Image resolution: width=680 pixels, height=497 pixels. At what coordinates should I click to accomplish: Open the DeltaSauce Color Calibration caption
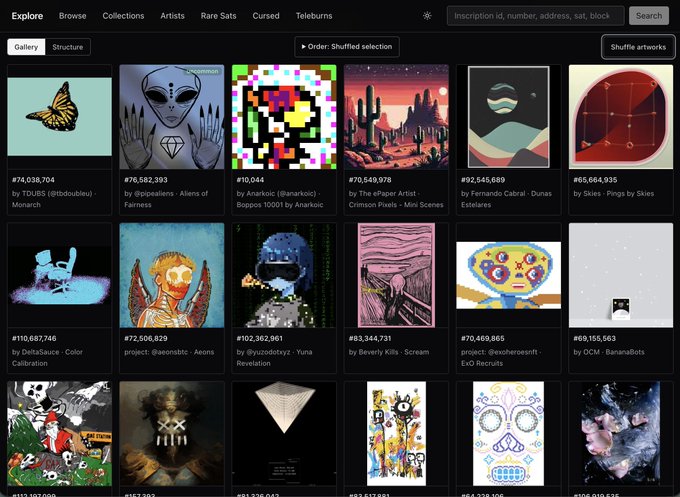click(47, 357)
